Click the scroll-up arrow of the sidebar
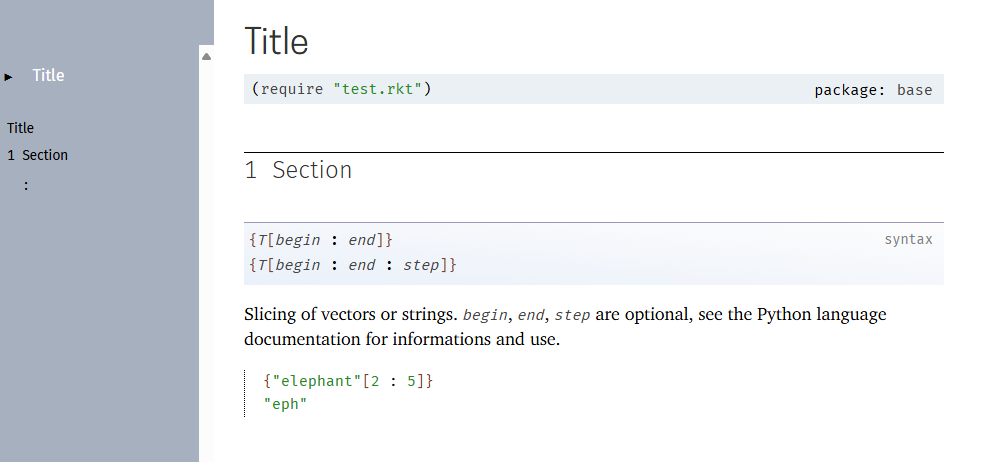This screenshot has width=982, height=462. point(207,56)
